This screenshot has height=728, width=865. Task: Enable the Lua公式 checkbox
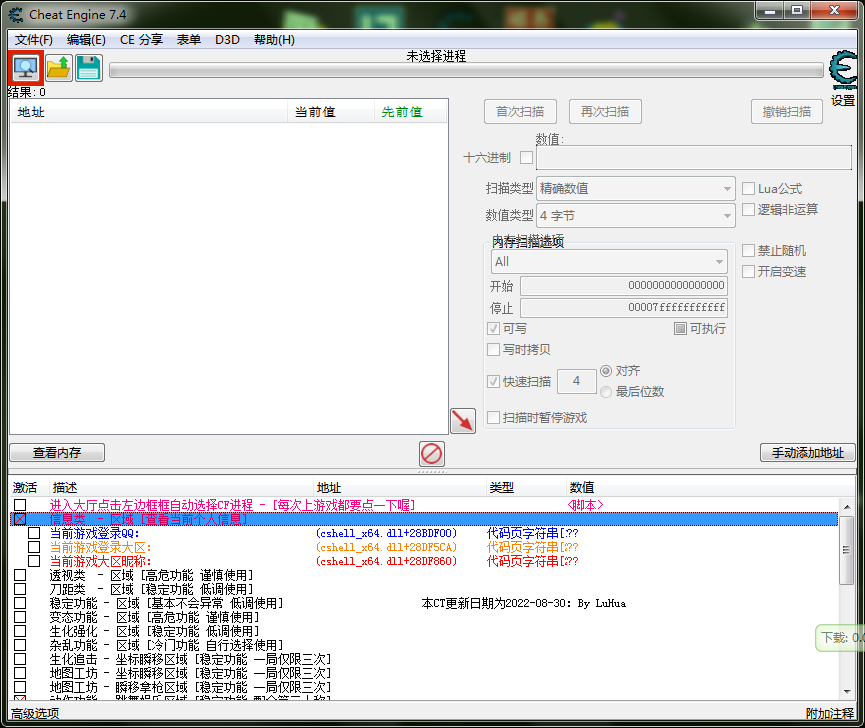749,189
